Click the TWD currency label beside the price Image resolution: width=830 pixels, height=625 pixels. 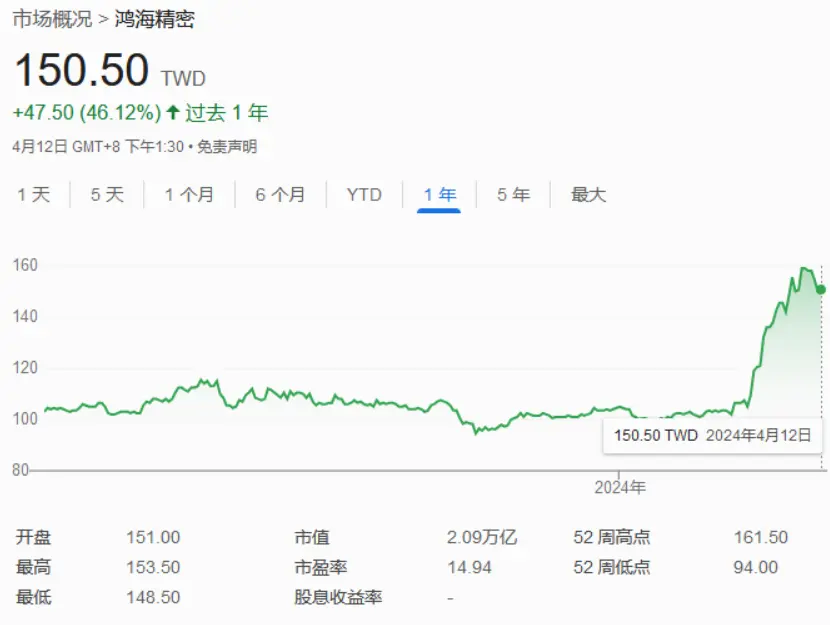(184, 78)
